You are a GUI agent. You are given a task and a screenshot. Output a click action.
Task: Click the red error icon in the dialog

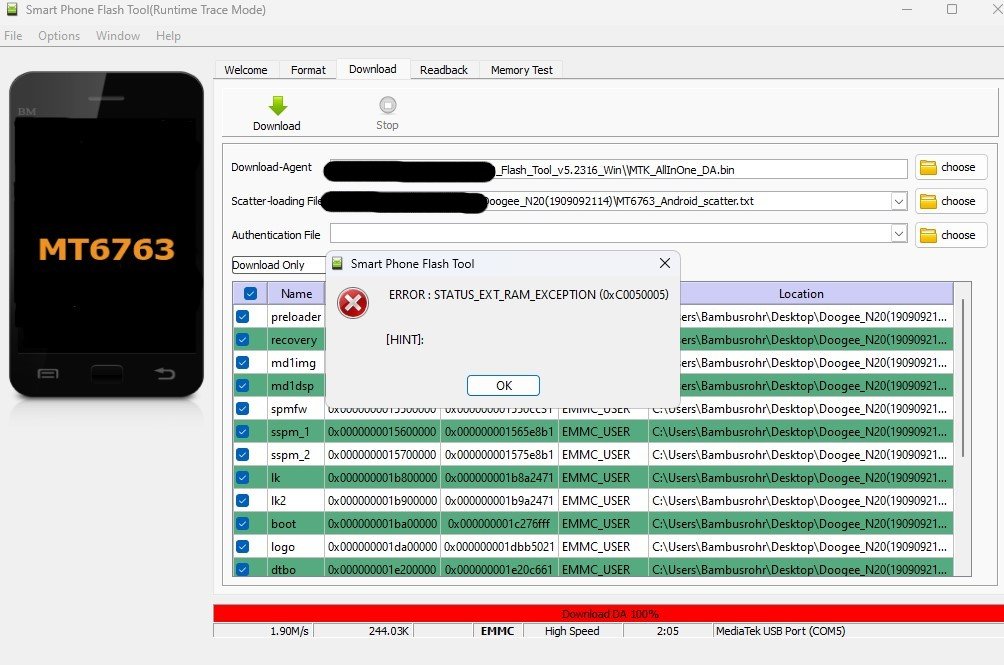point(353,303)
